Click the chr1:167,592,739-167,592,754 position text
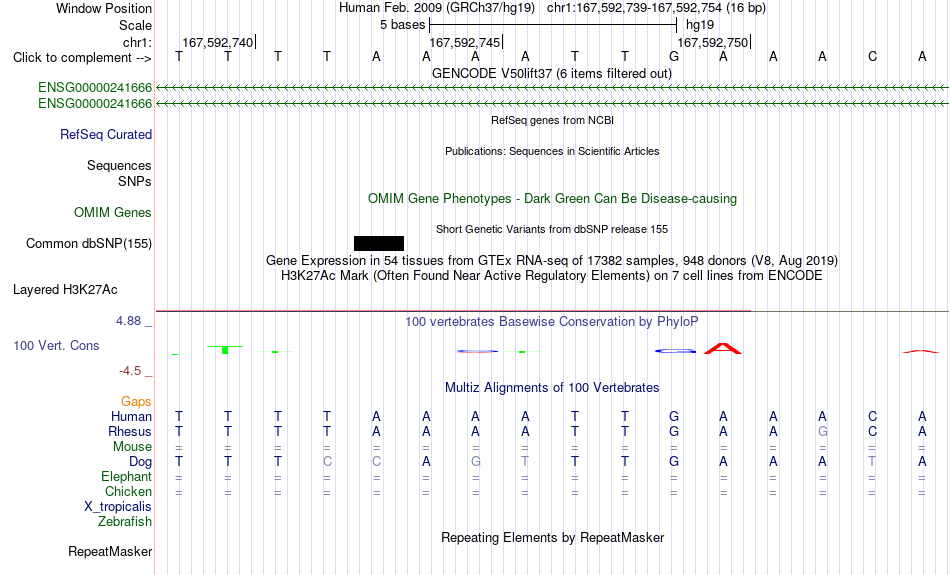Screen dimensions: 950x575 [634, 8]
